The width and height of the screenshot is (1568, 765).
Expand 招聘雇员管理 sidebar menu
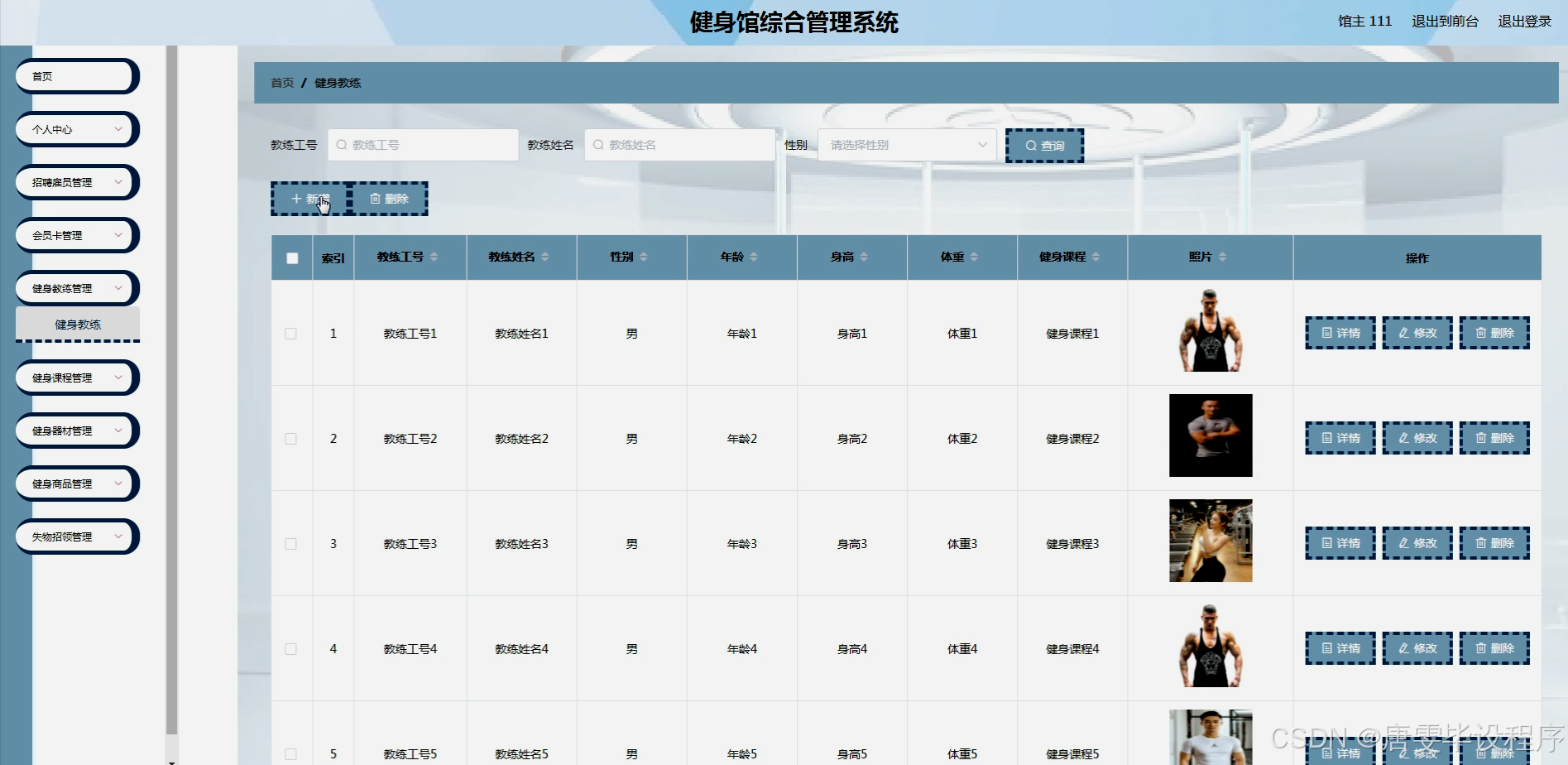click(x=77, y=182)
